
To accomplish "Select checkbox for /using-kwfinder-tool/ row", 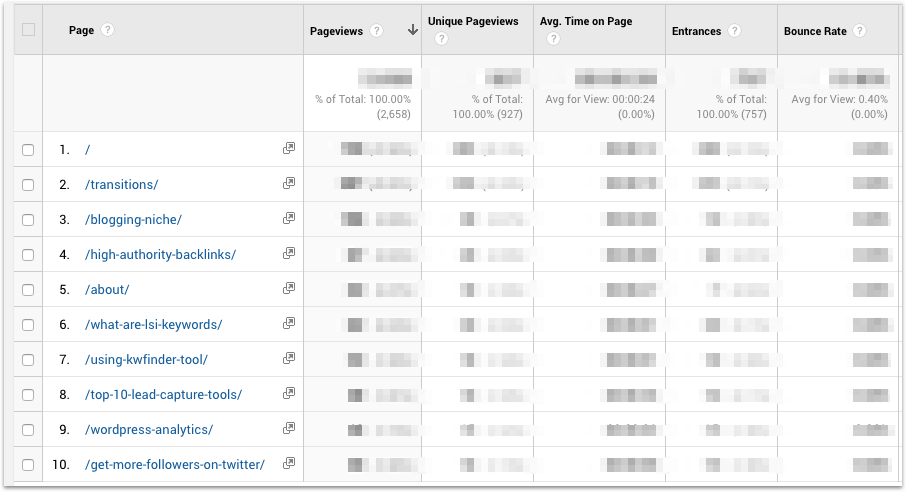I will [28, 360].
